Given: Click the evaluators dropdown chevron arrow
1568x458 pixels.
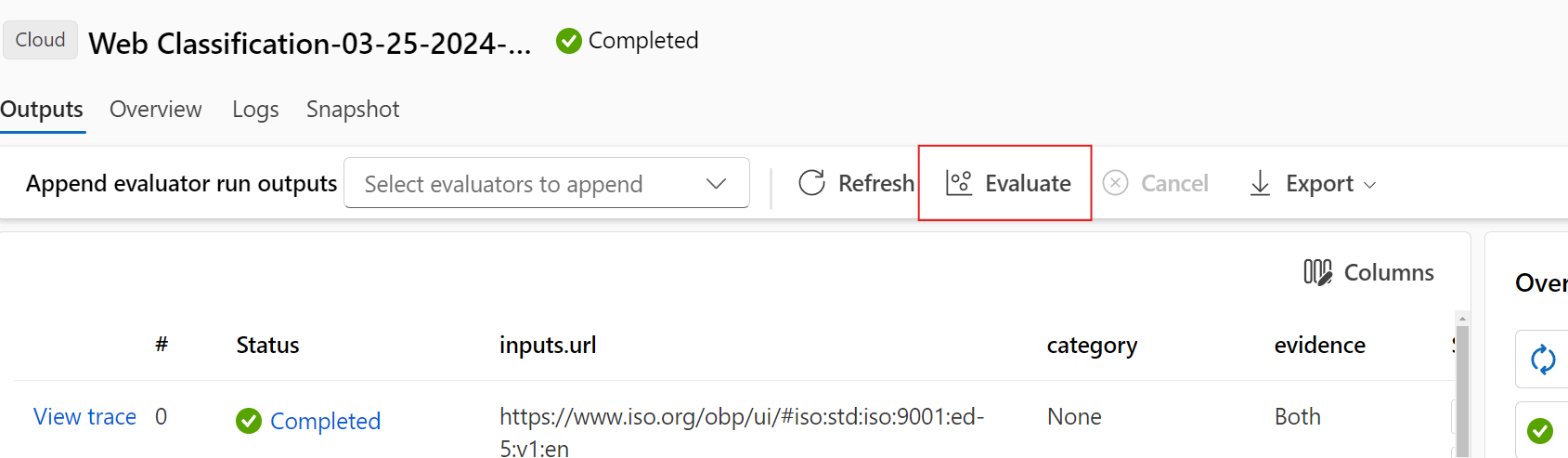Looking at the screenshot, I should point(716,184).
